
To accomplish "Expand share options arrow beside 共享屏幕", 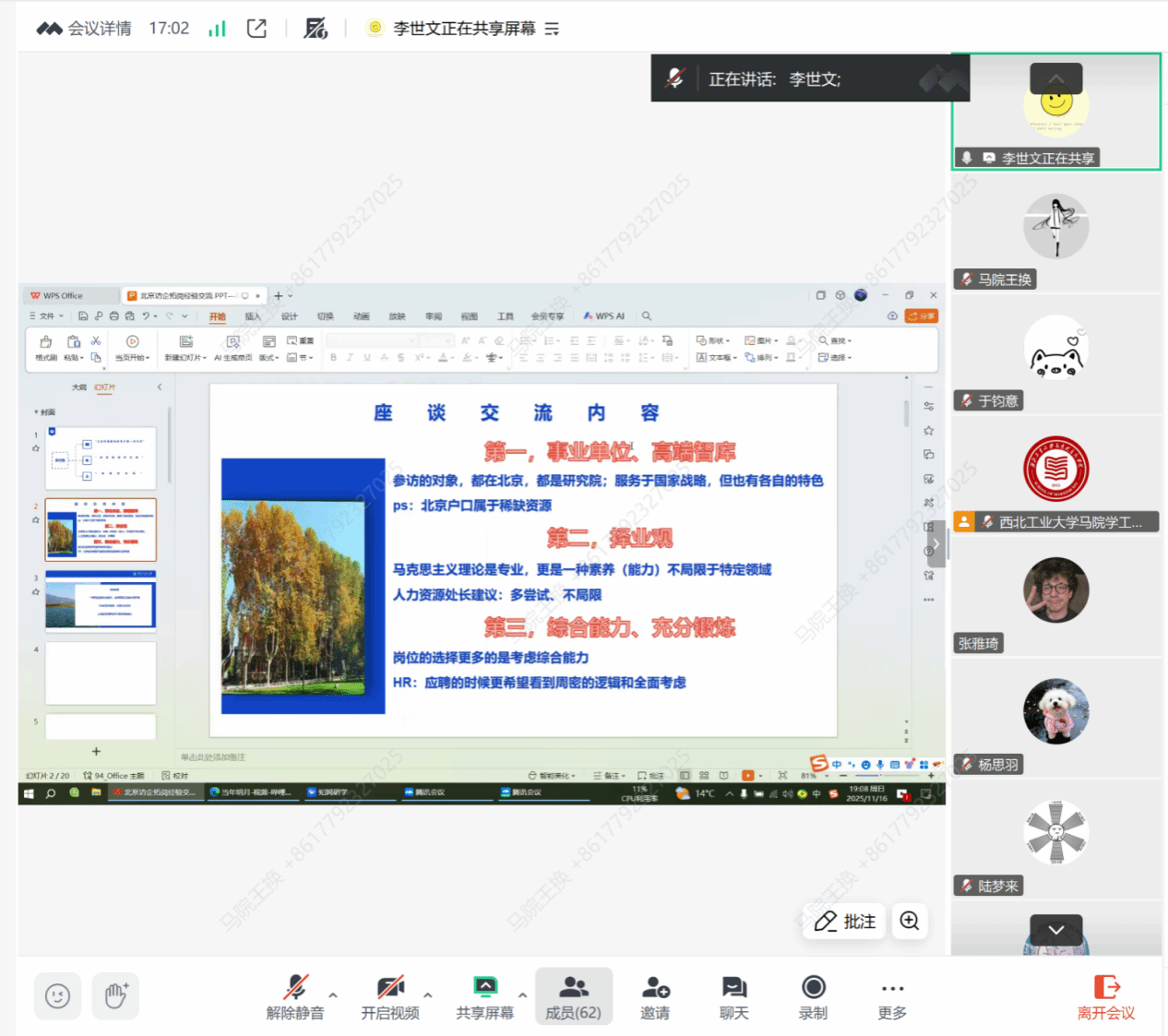I will [x=523, y=995].
